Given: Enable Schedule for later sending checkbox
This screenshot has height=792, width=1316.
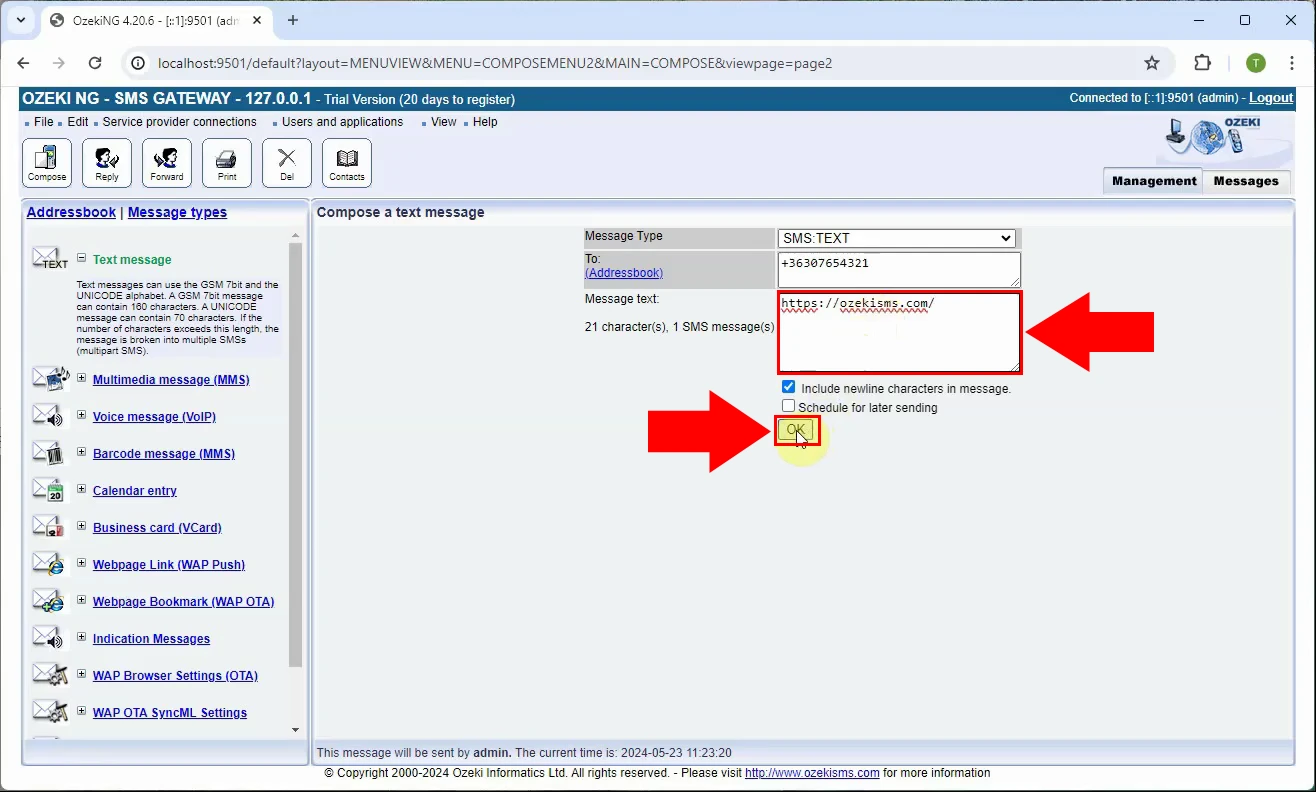Looking at the screenshot, I should (x=789, y=406).
